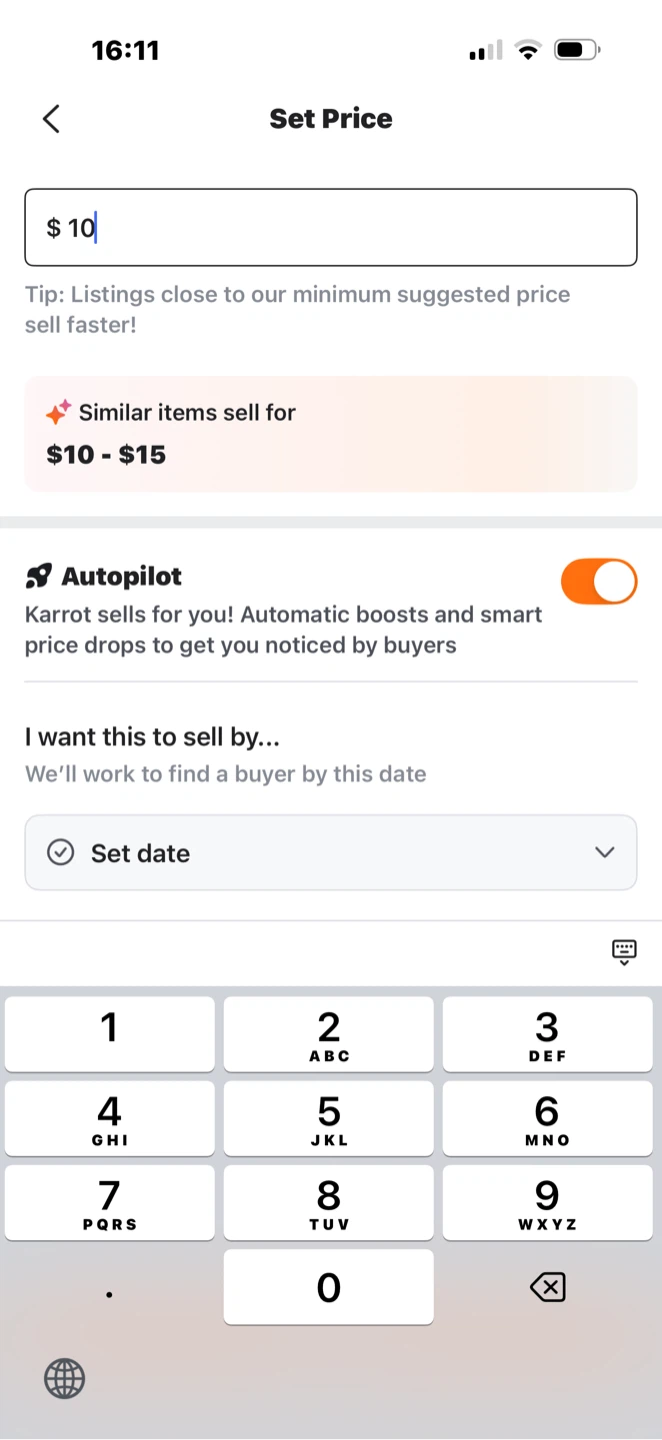This screenshot has height=1440, width=662.
Task: Tap the backspace delete key icon
Action: (548, 1287)
